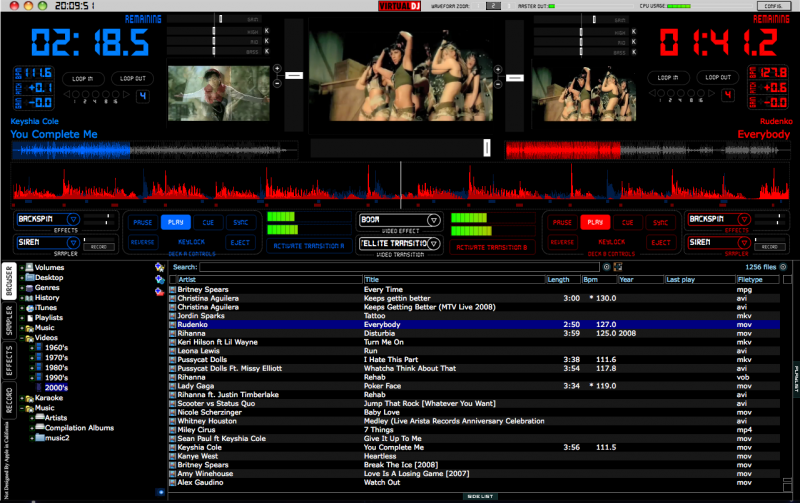Eject track from deck A

click(240, 243)
